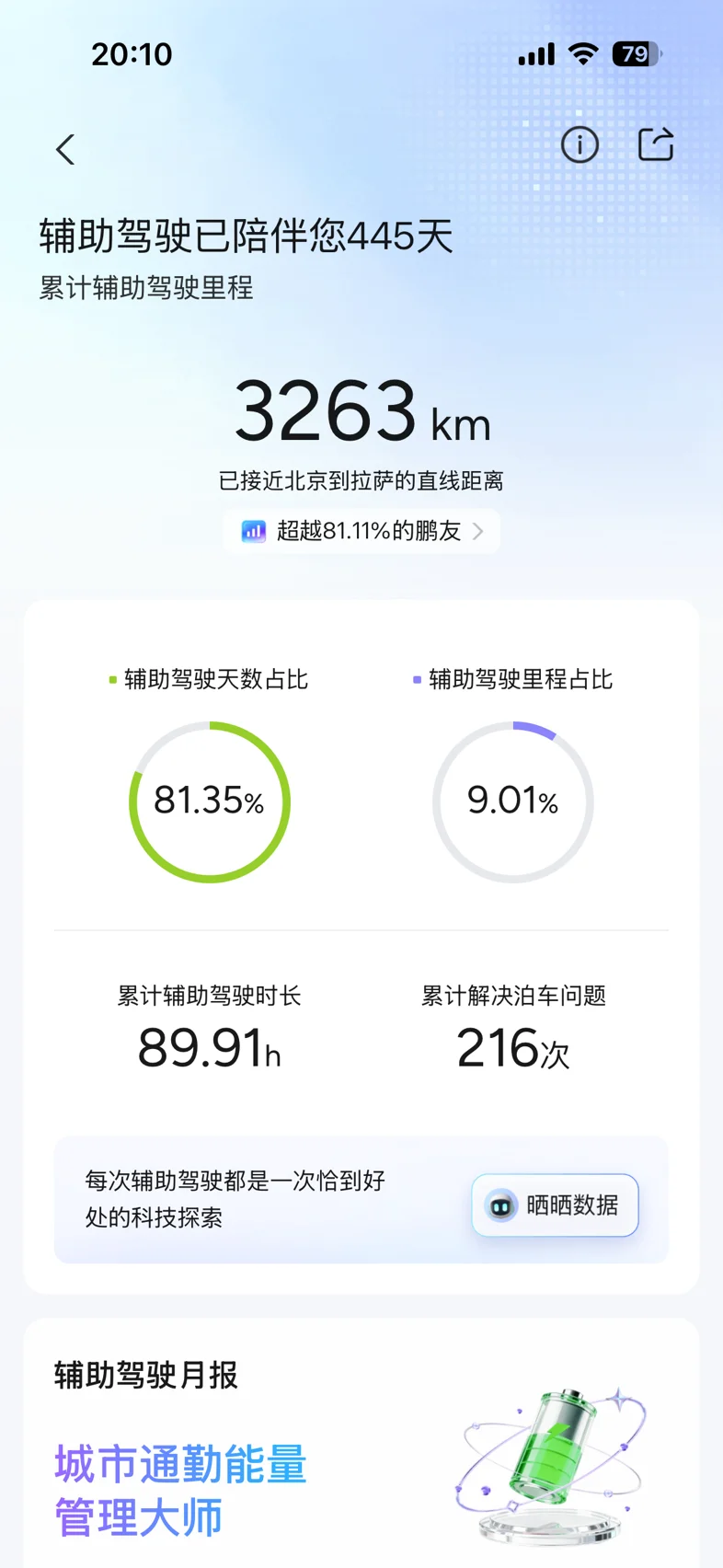Image resolution: width=723 pixels, height=1568 pixels.
Task: Tap the cellular signal bars
Action: (x=536, y=55)
